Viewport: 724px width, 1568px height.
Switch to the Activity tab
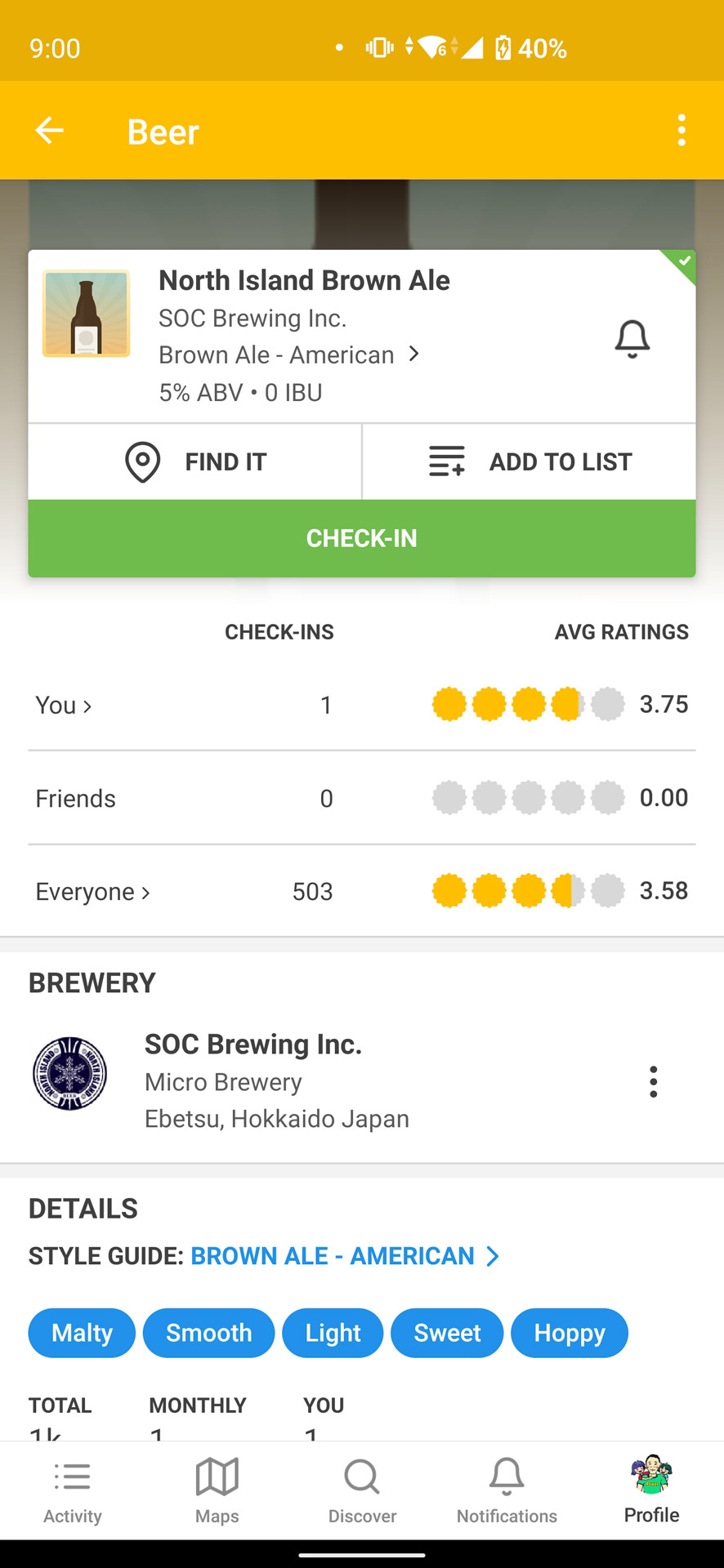pyautogui.click(x=73, y=1490)
